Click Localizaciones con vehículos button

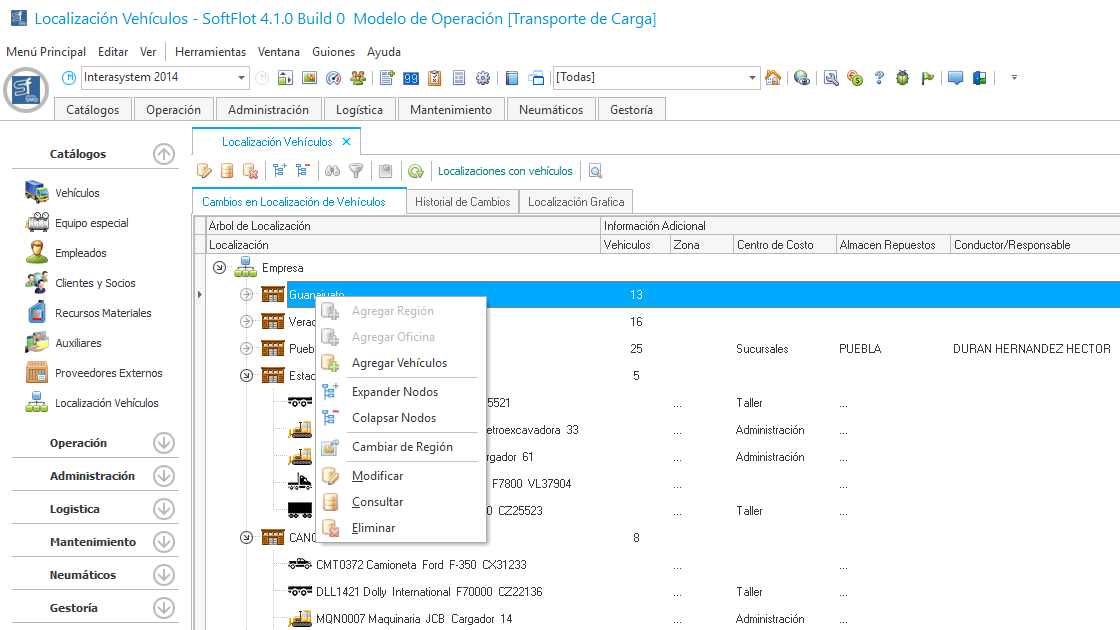pos(505,171)
